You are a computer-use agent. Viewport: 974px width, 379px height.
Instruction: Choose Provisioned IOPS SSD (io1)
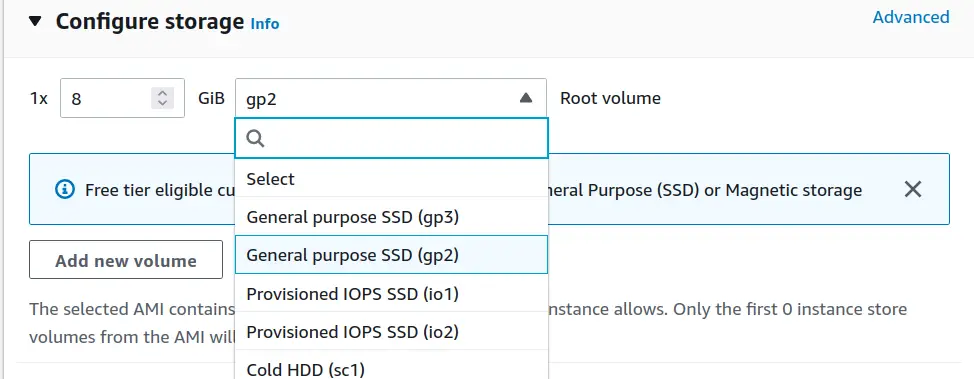pyautogui.click(x=391, y=293)
